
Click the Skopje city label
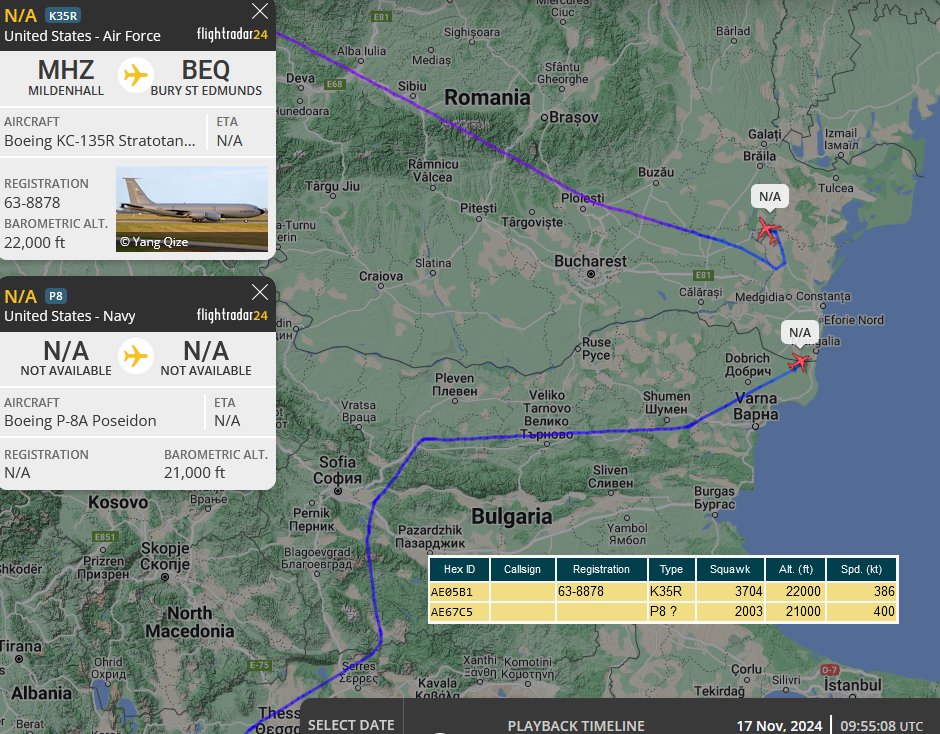tap(165, 556)
